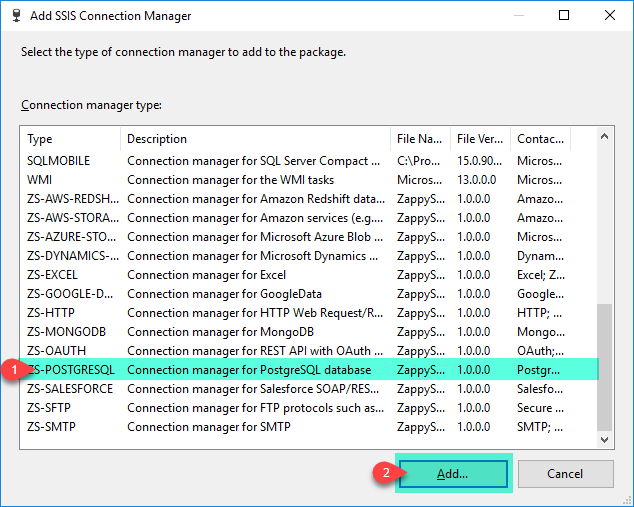Viewport: 634px width, 507px height.
Task: Sort by the Description column header
Action: [x=256, y=139]
